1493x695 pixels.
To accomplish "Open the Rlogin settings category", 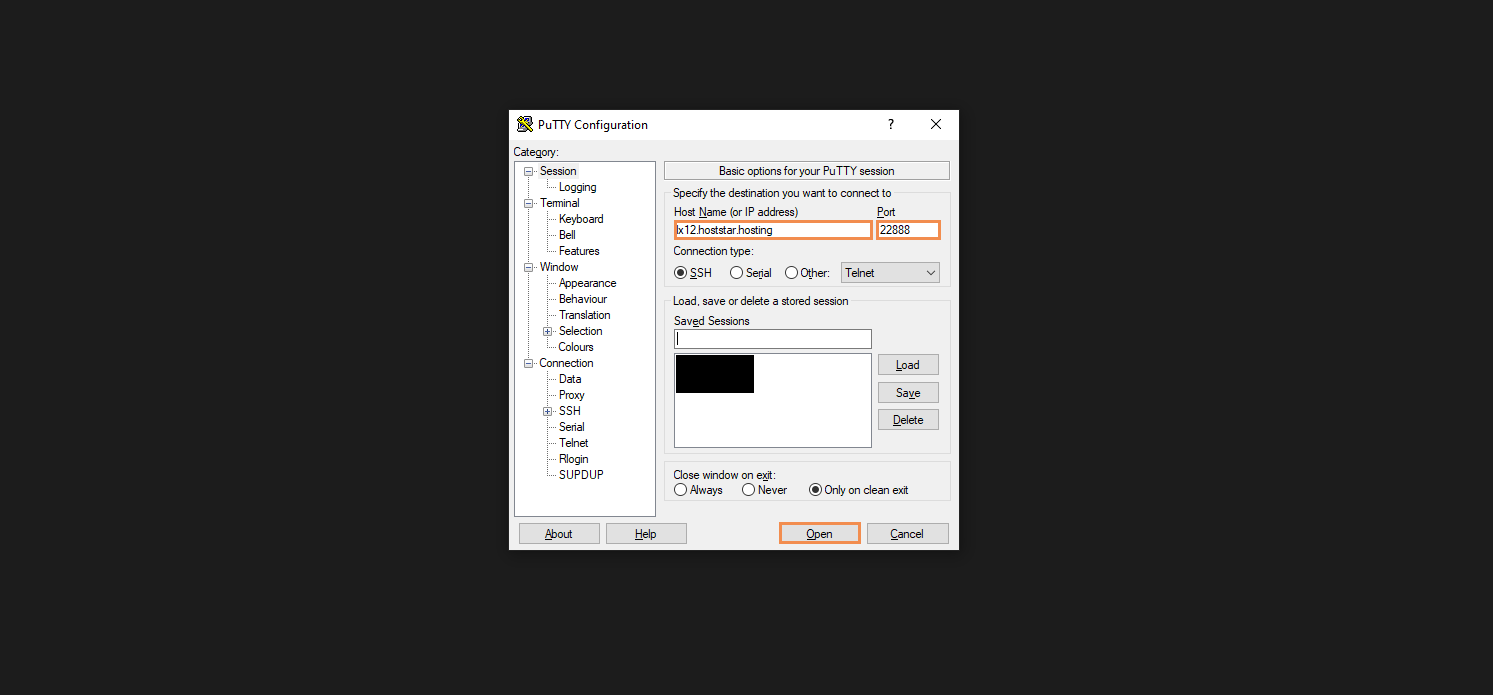I will point(574,459).
